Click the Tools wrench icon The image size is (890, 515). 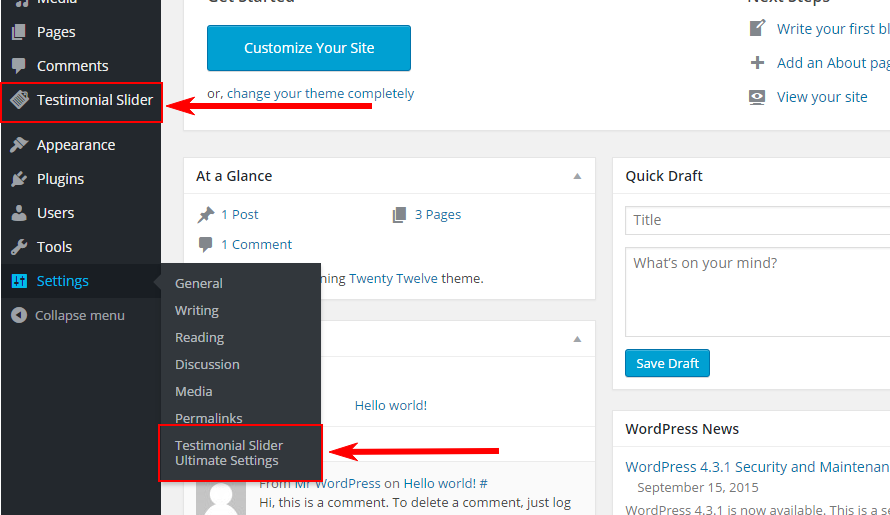pyautogui.click(x=19, y=247)
